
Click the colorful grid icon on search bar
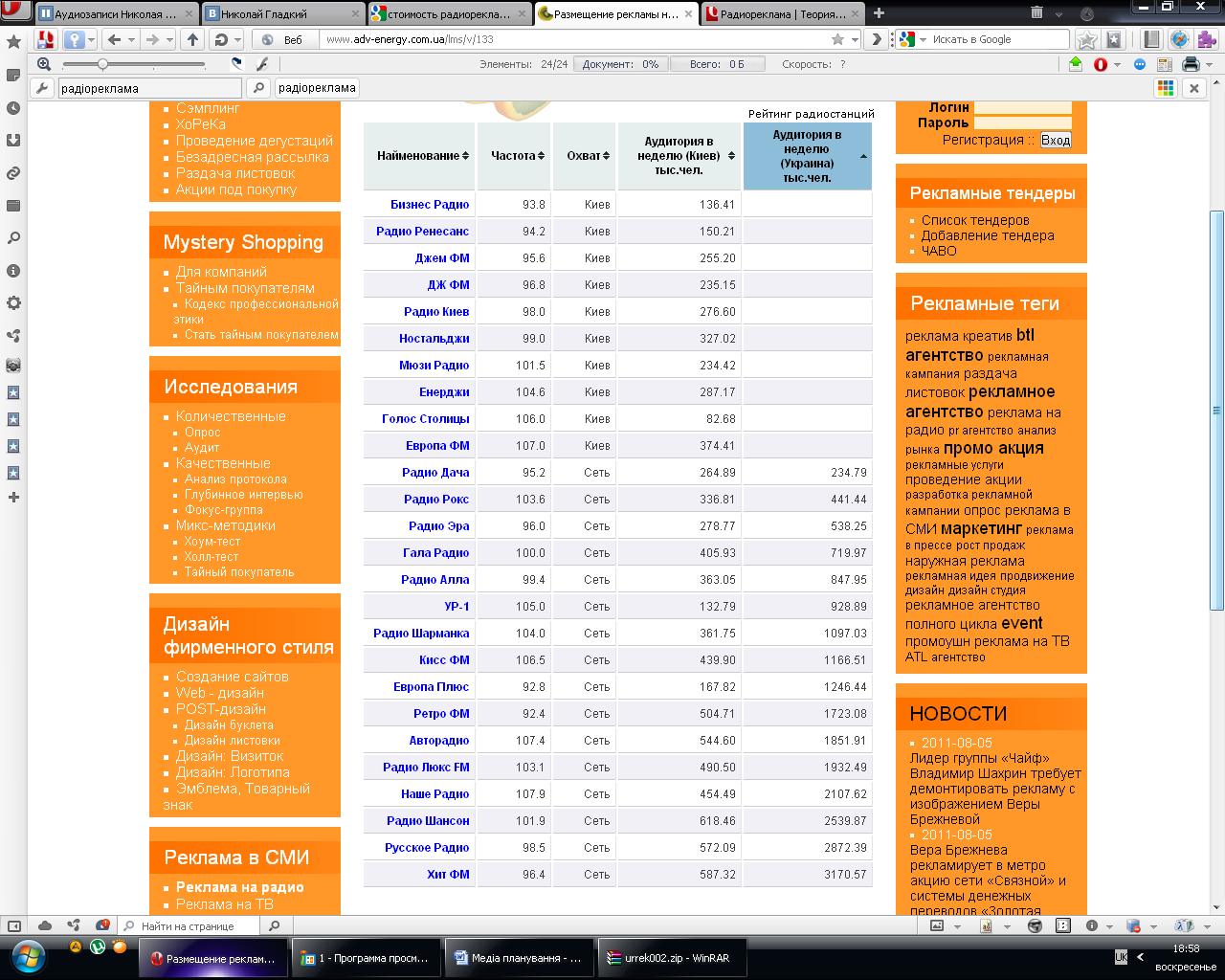[x=1165, y=88]
